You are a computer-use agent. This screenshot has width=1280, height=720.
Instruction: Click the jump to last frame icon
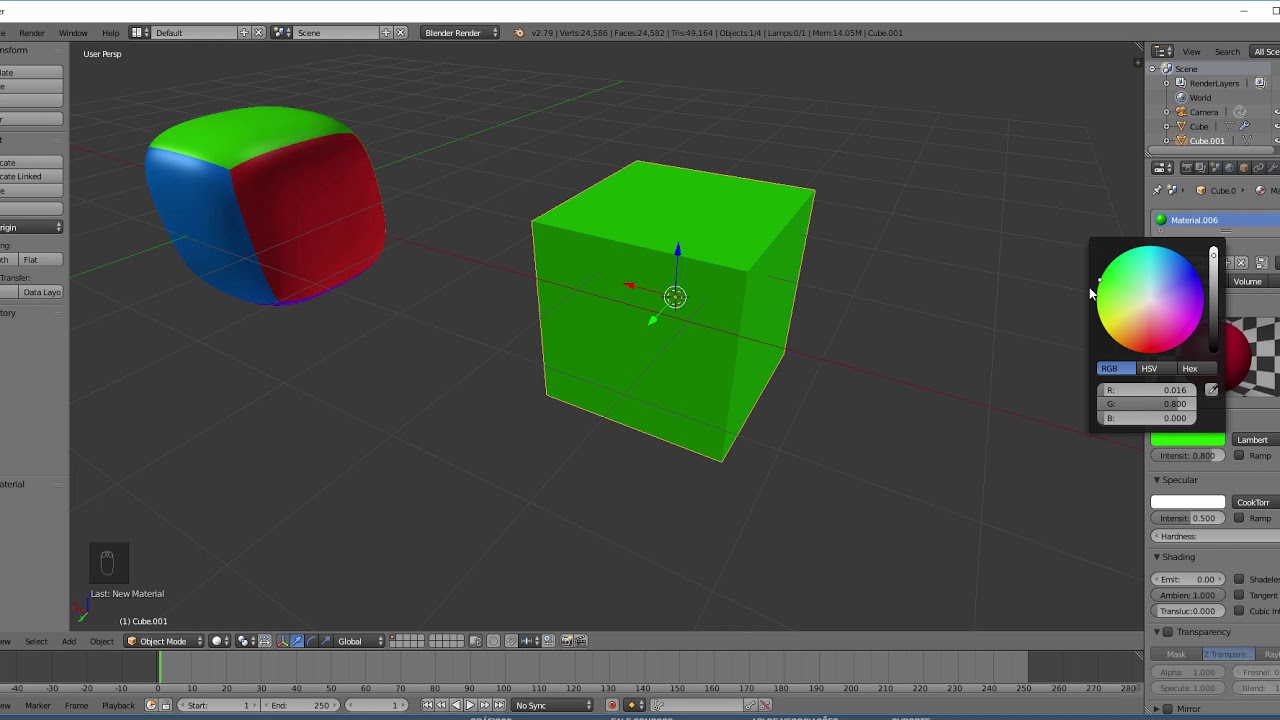499,705
